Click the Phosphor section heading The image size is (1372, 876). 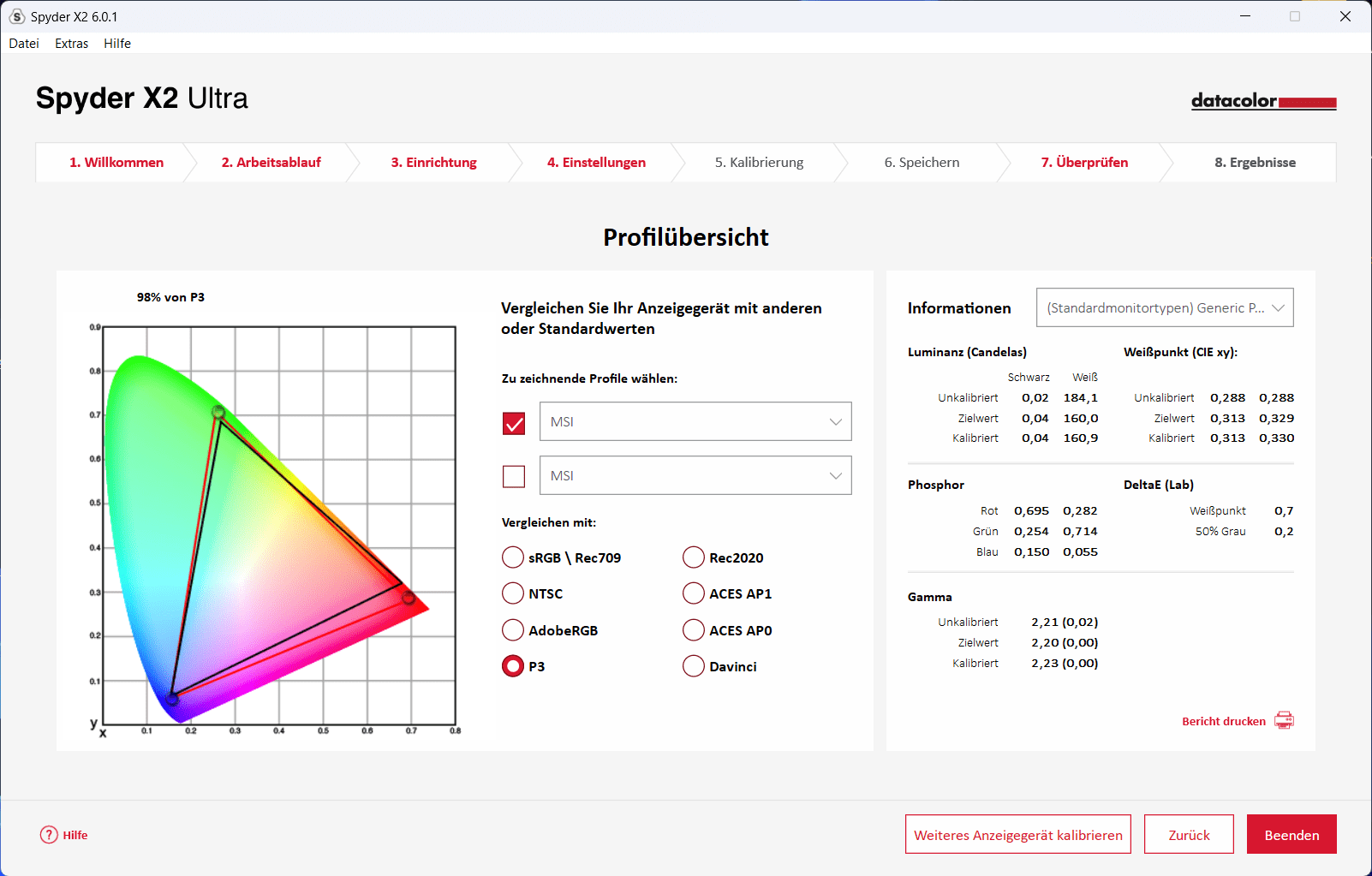pyautogui.click(x=936, y=485)
